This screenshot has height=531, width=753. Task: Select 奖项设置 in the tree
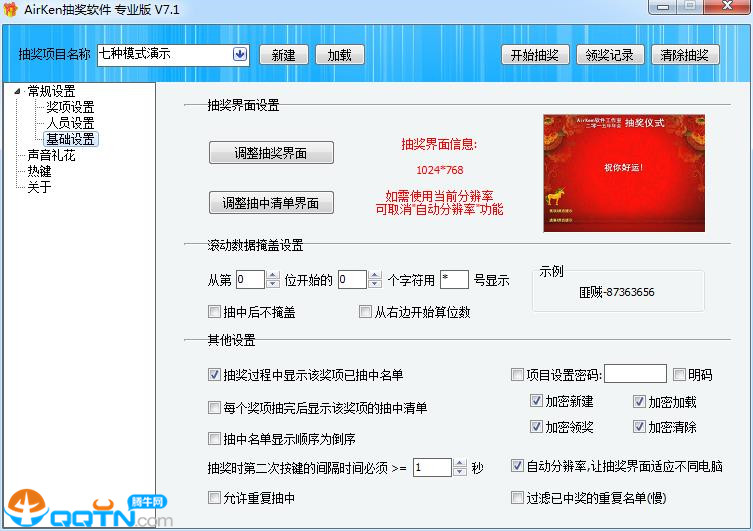70,107
